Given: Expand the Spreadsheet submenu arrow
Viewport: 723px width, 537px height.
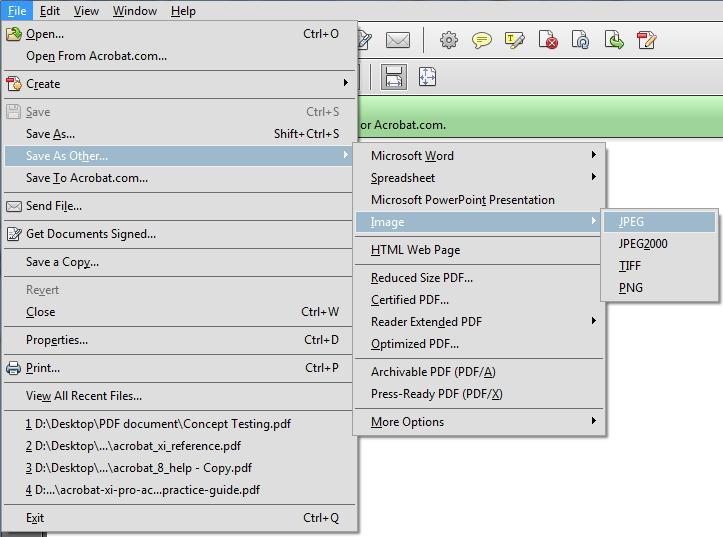Looking at the screenshot, I should [x=594, y=177].
